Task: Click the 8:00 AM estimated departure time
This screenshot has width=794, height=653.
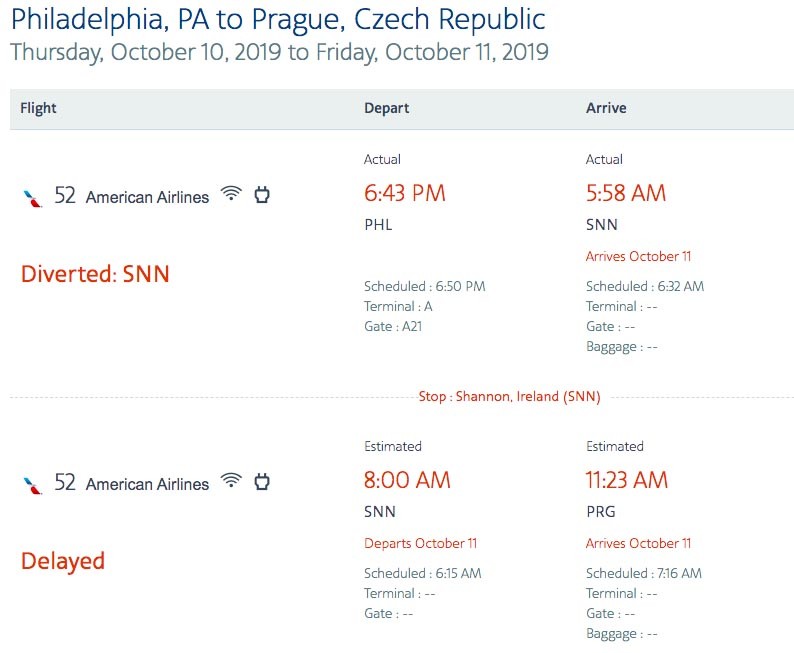Action: 407,480
